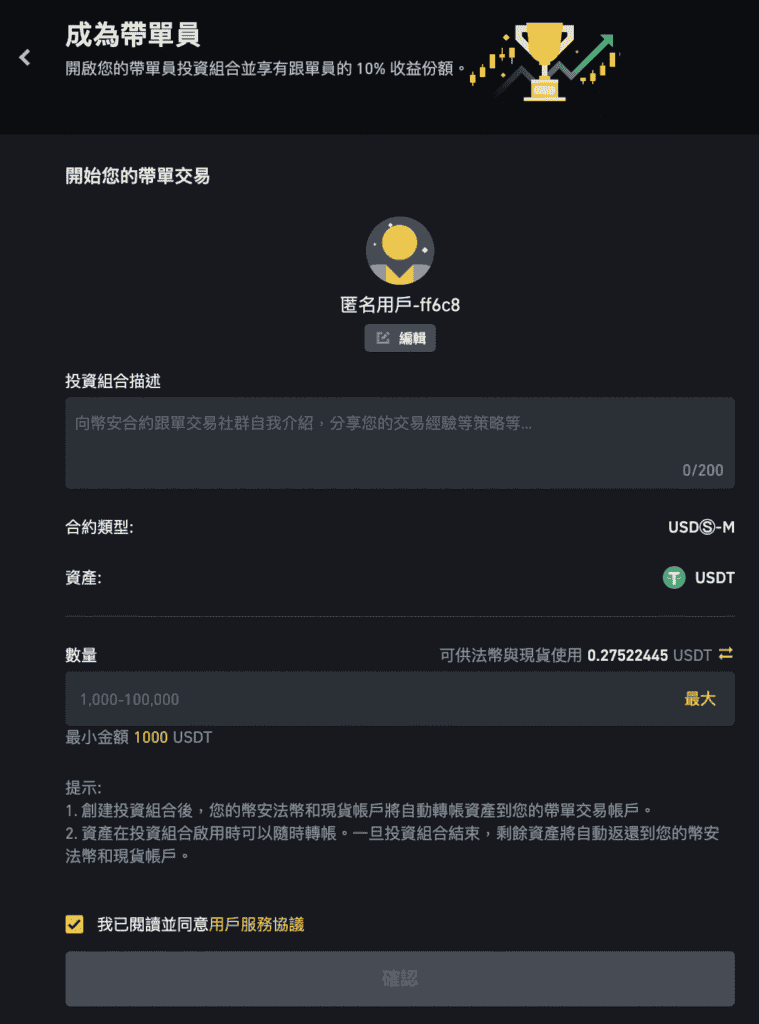
Task: Click the green Tether USDT coin icon
Action: (x=674, y=577)
